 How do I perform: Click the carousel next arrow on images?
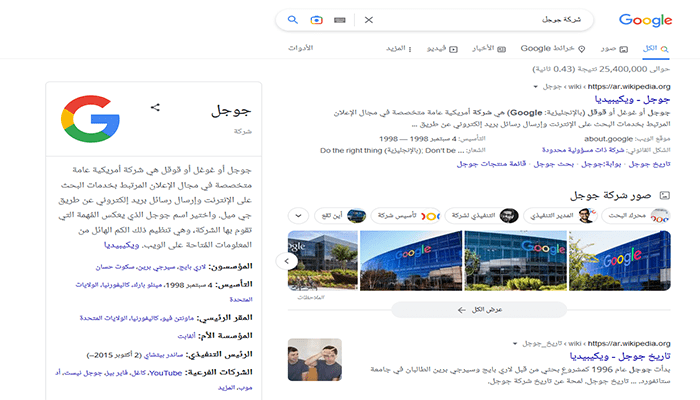(x=287, y=261)
